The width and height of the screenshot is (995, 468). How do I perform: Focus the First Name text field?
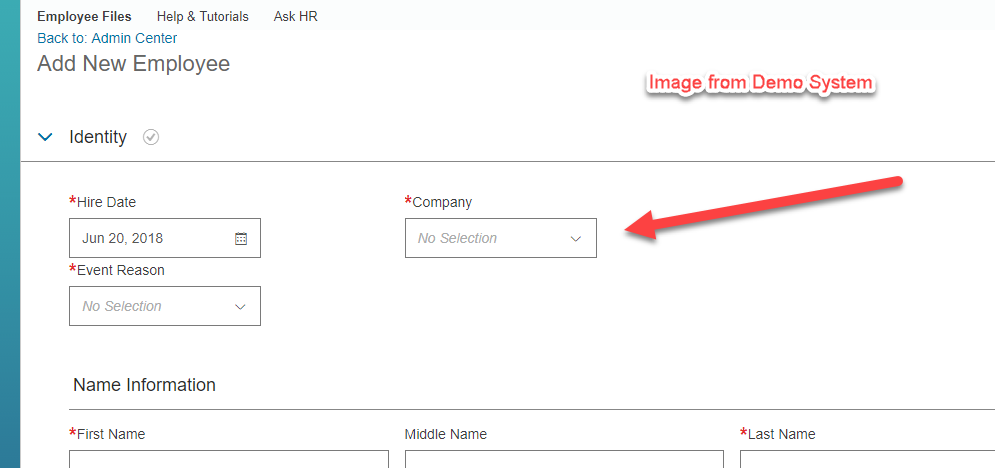coord(228,459)
